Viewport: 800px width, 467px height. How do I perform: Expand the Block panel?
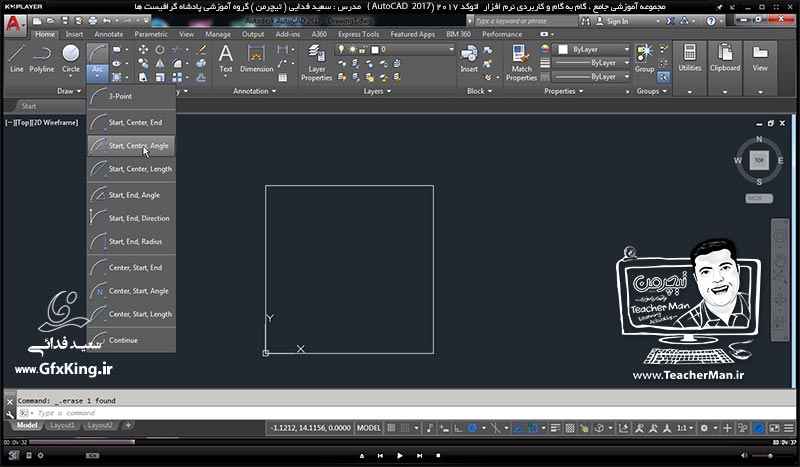click(480, 91)
